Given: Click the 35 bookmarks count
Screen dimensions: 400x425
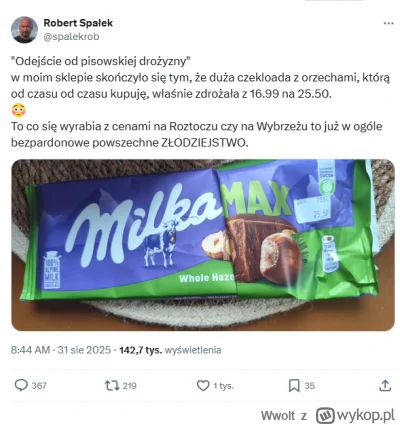Looking at the screenshot, I should [x=309, y=386].
